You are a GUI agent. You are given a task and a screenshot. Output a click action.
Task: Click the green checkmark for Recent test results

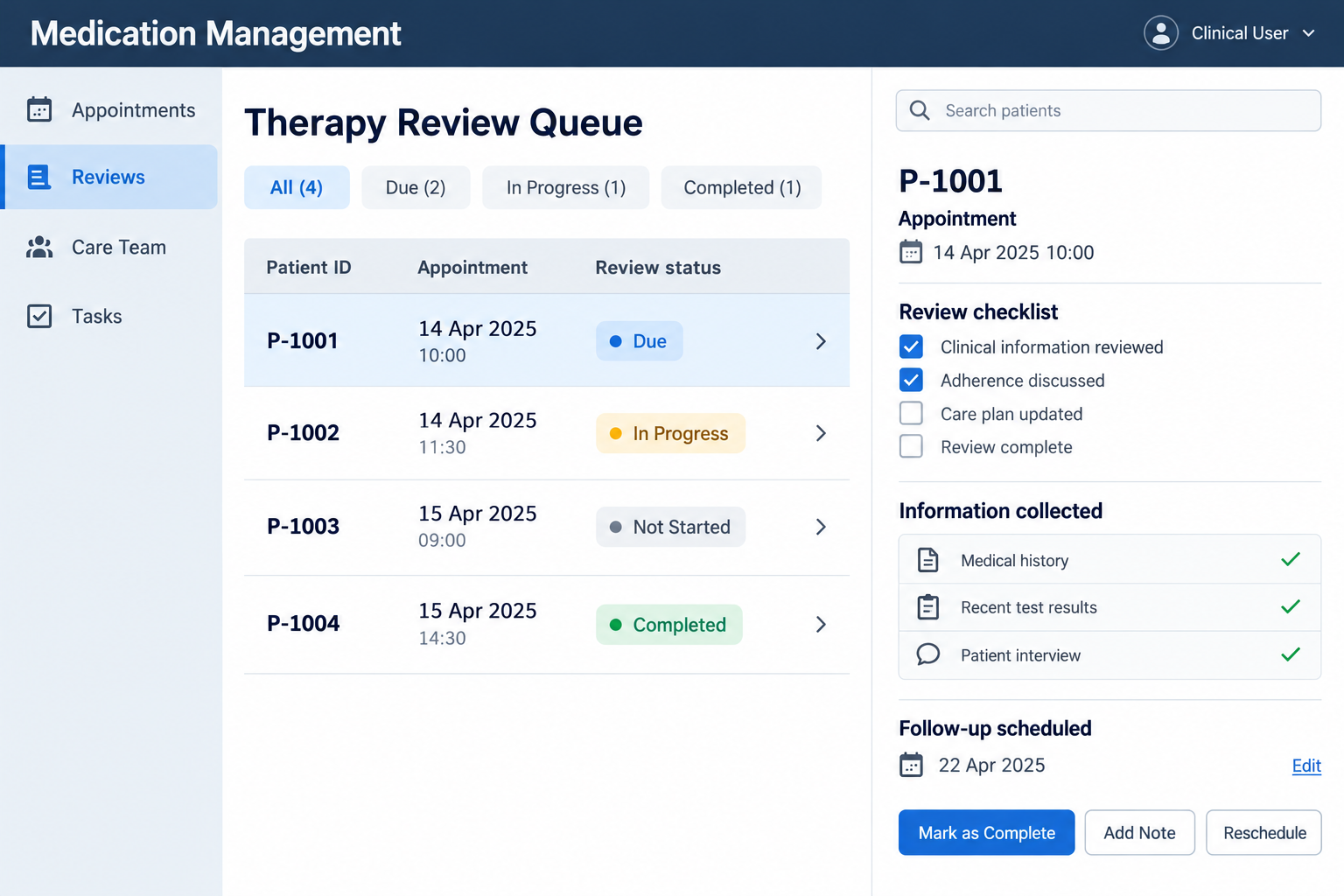point(1291,606)
